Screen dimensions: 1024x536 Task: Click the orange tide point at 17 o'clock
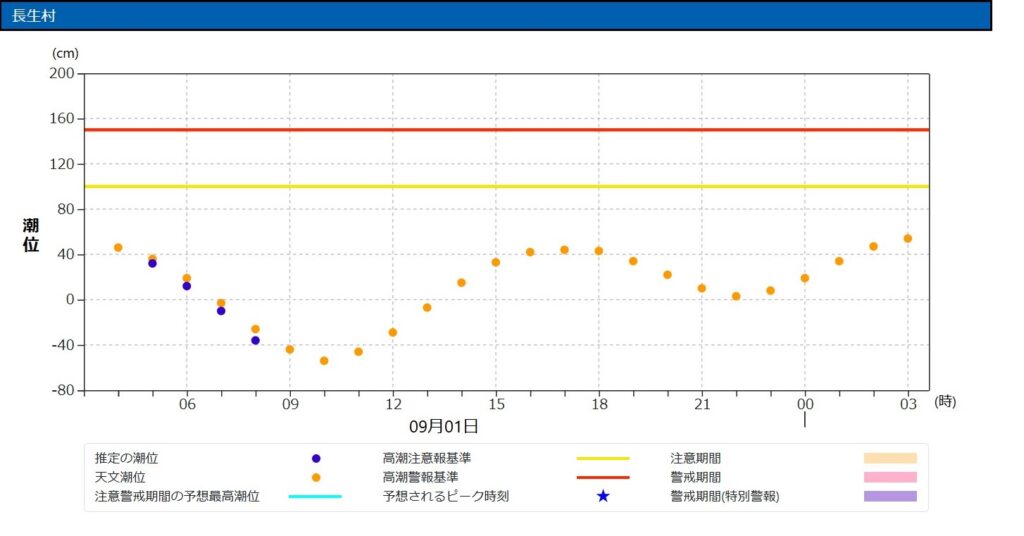564,250
